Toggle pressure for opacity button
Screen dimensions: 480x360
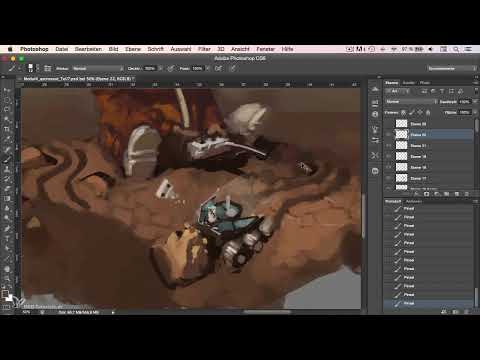170,68
